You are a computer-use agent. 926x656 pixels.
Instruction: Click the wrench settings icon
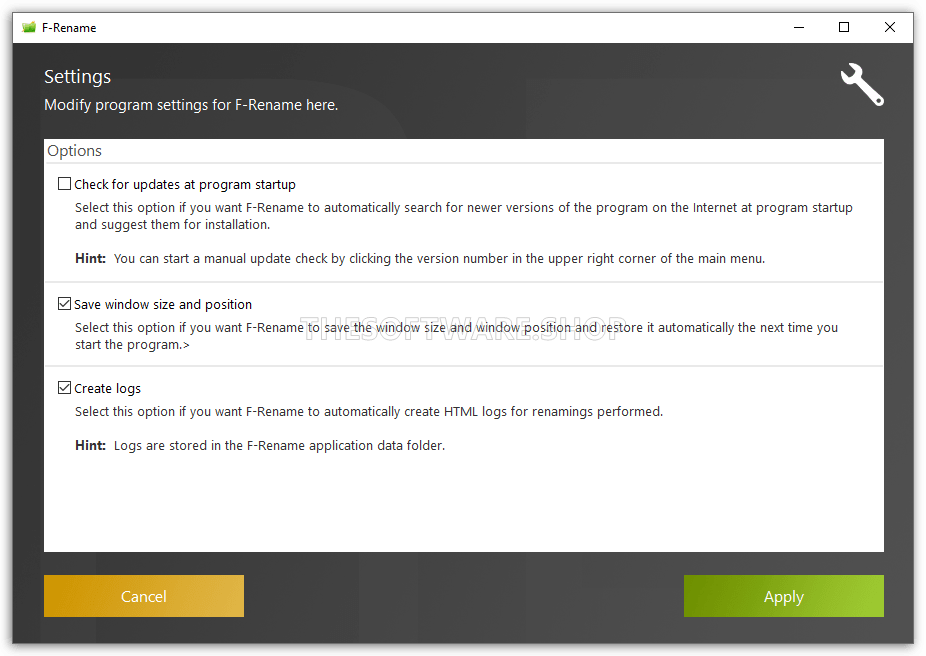coord(862,84)
